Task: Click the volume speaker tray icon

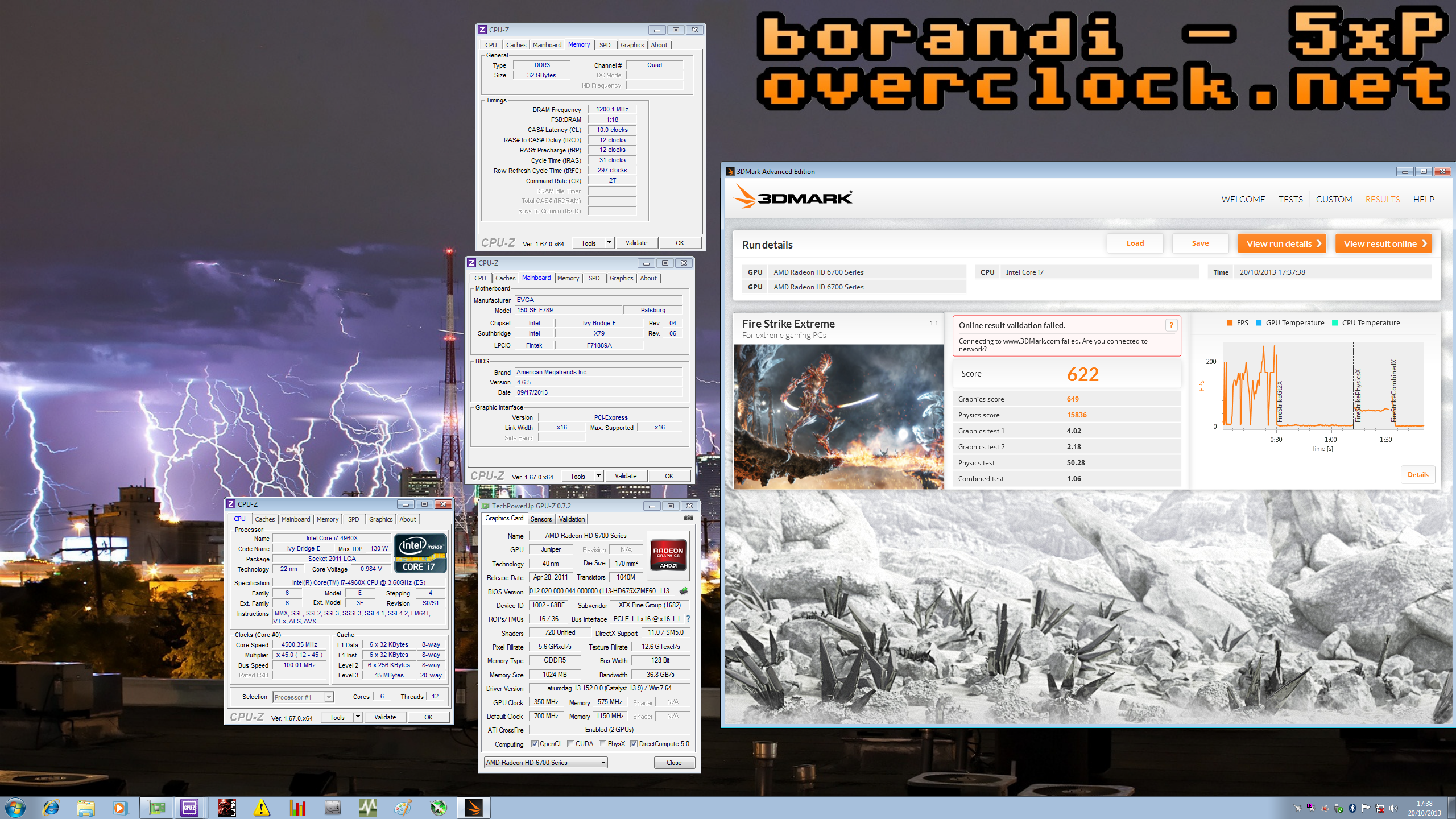Action: click(x=1393, y=808)
